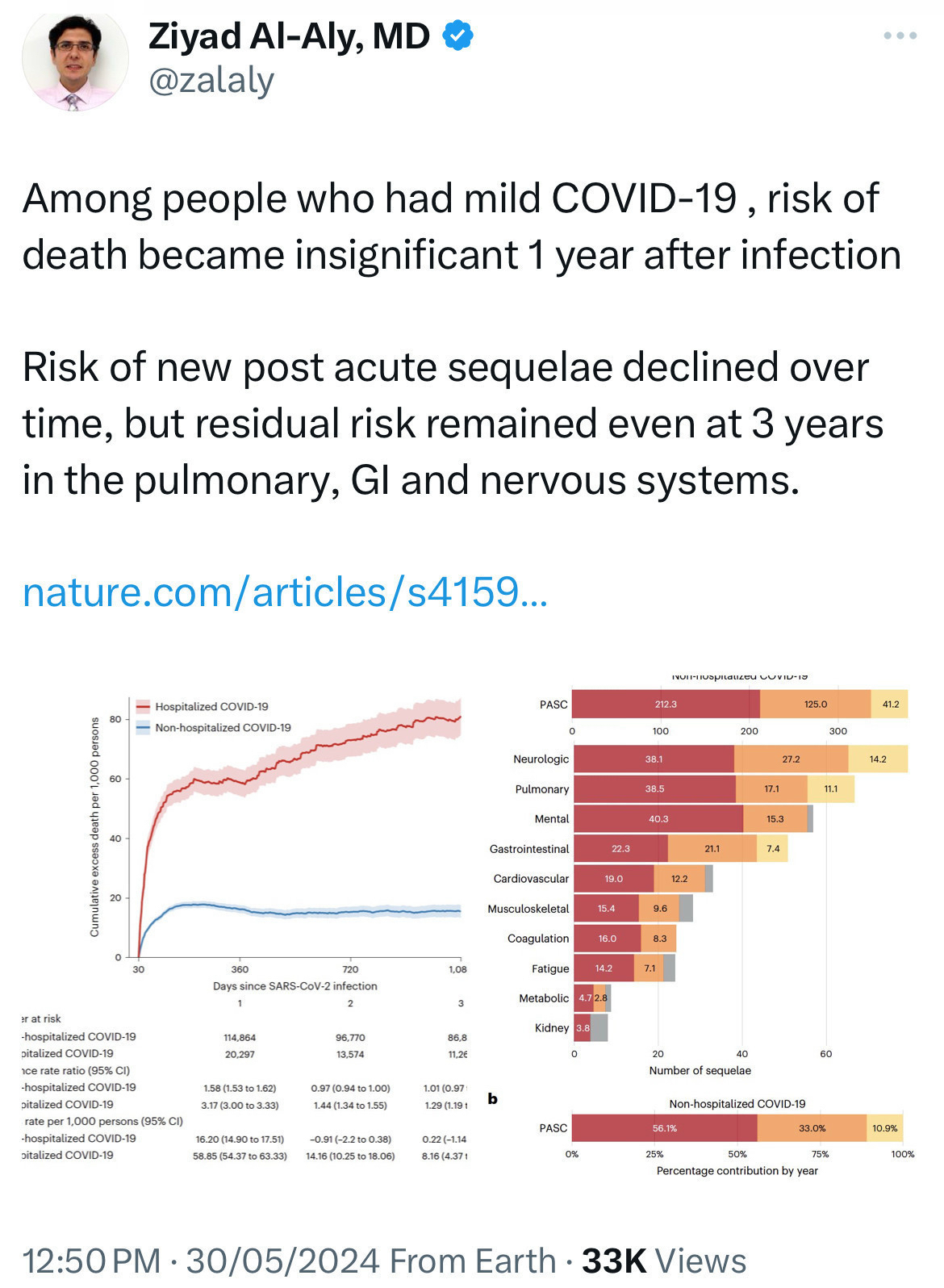Click the Kidney 3.8 bar segment
944x1288 pixels.
(582, 1028)
